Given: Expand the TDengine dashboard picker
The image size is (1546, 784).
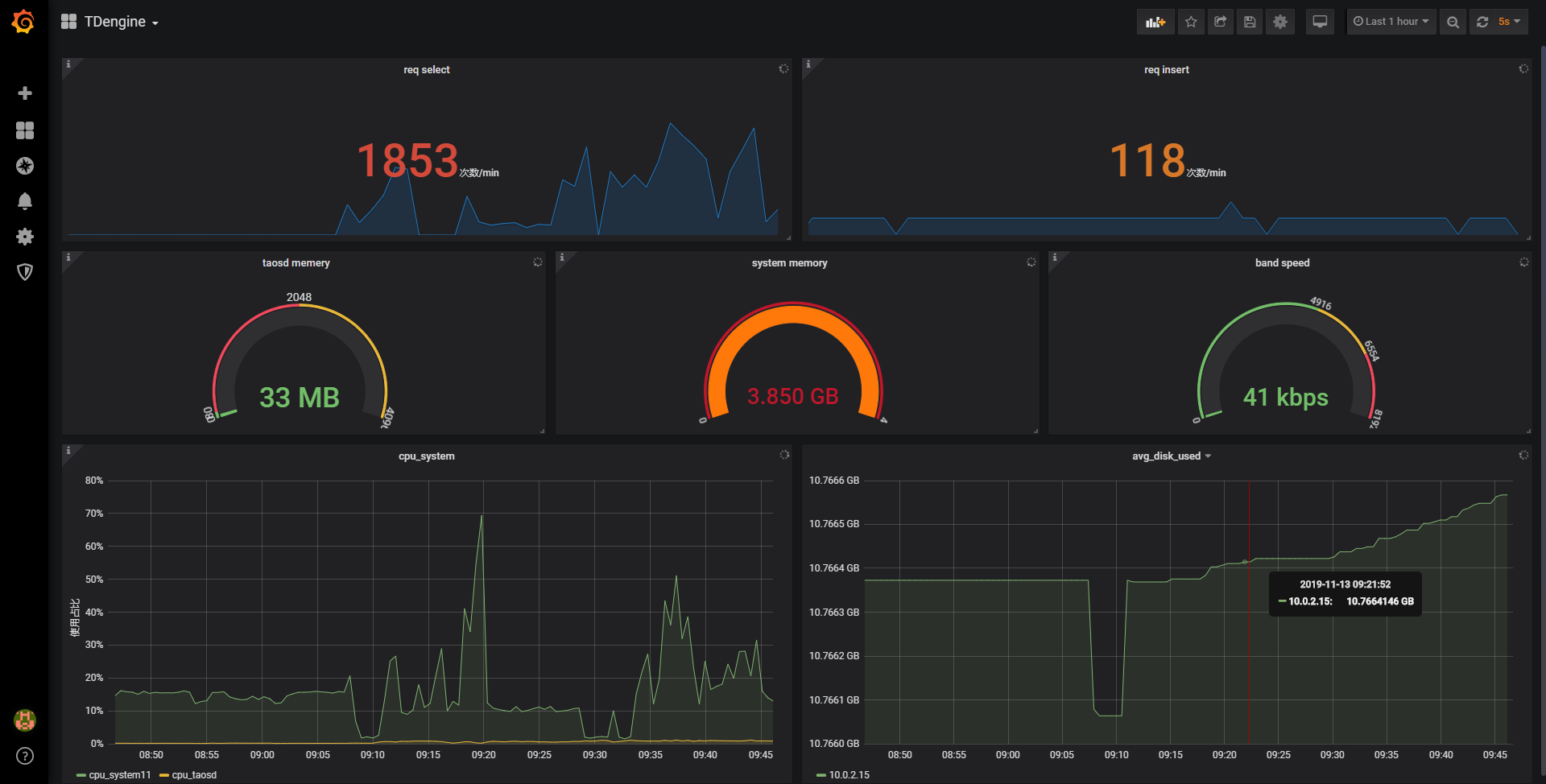Looking at the screenshot, I should click(110, 22).
